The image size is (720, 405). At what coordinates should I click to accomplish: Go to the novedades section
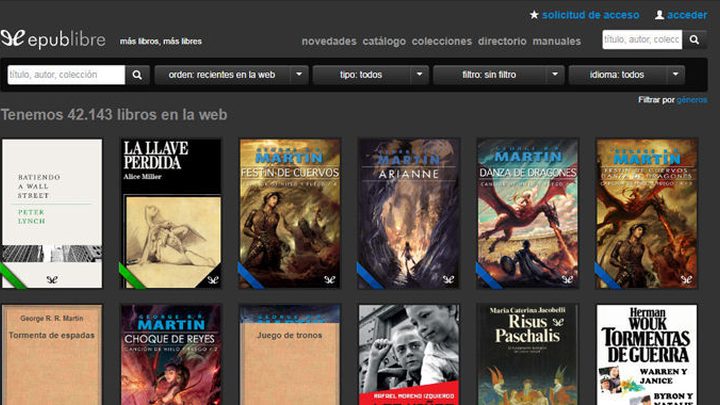coord(329,41)
